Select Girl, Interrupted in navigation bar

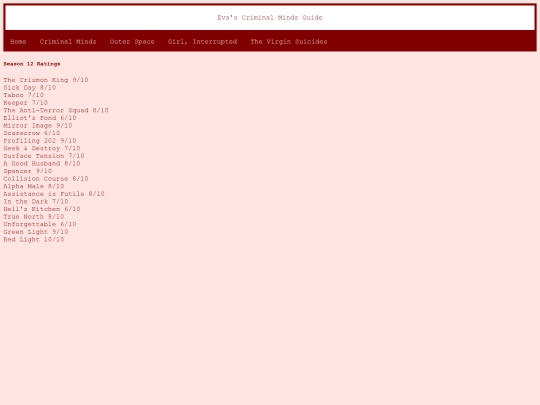click(202, 42)
